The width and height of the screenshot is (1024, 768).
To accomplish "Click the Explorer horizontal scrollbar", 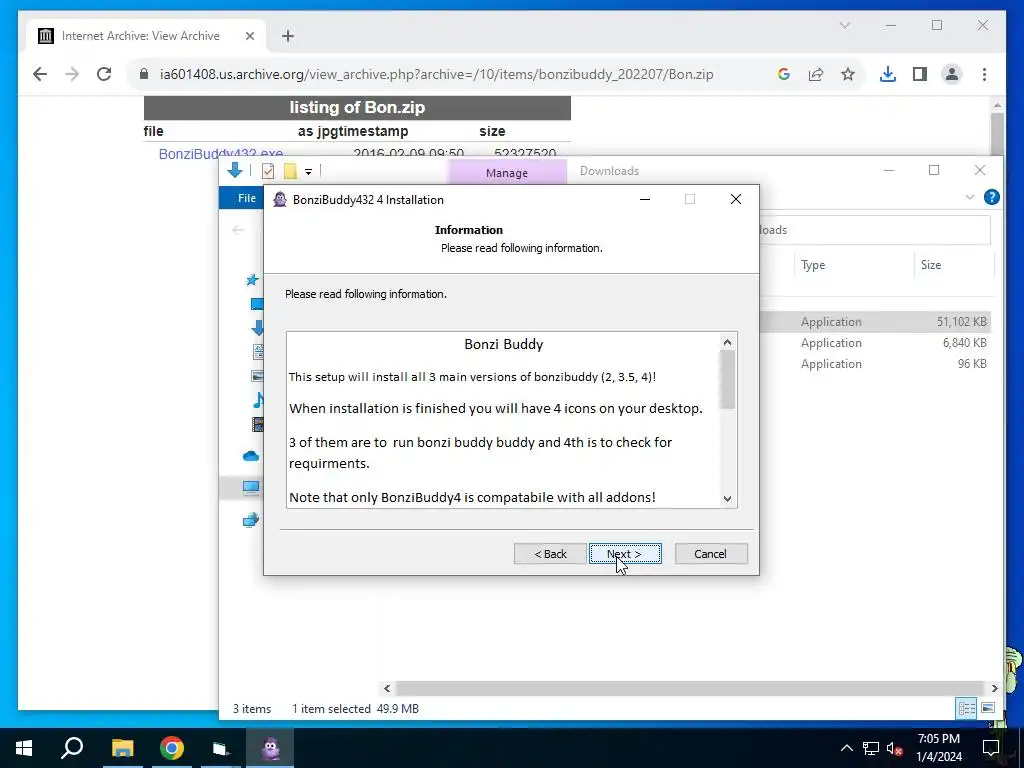I will [690, 688].
